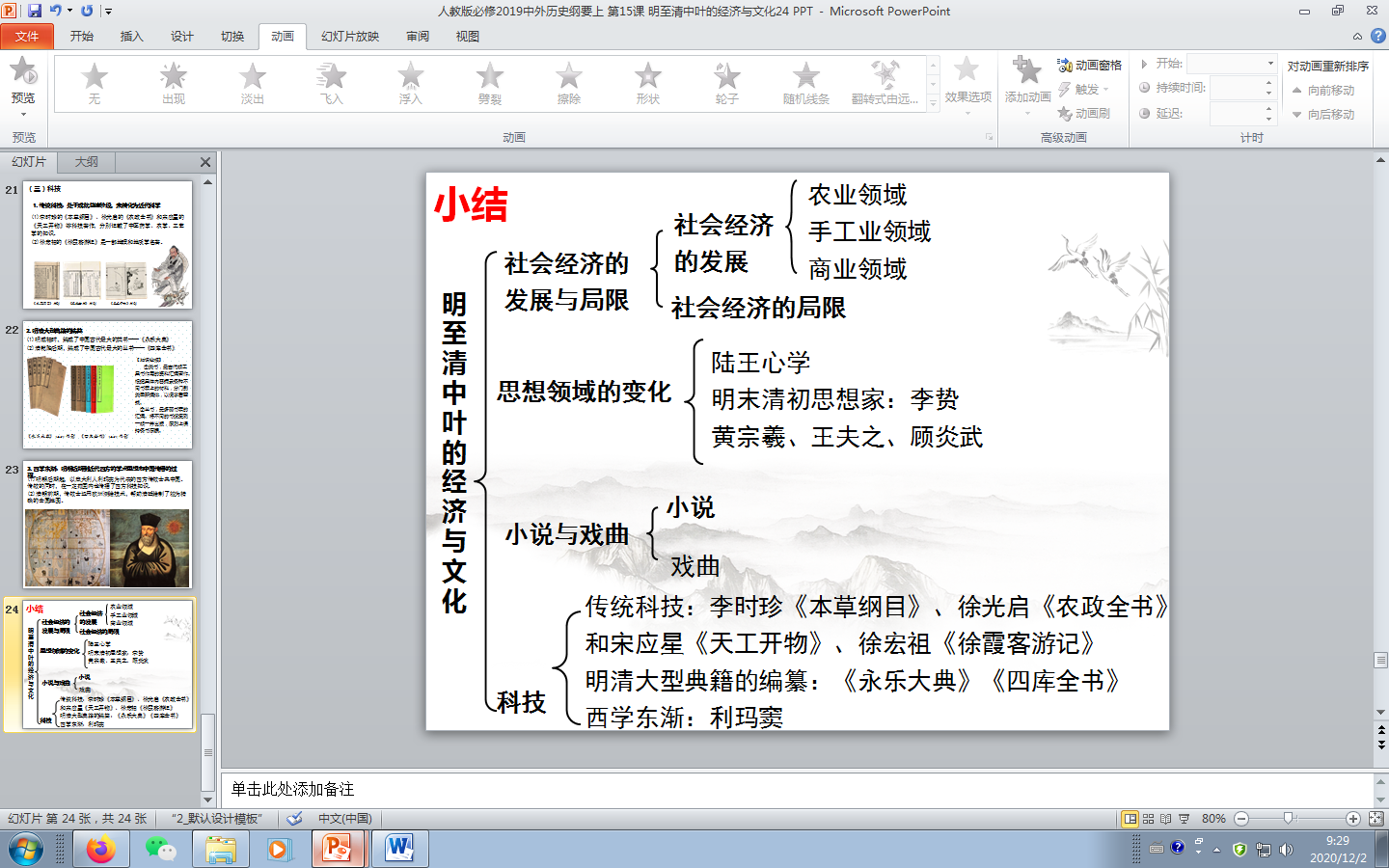This screenshot has width=1389, height=868.
Task: Apply the Wheel (轮子) animation effect
Action: (726, 82)
